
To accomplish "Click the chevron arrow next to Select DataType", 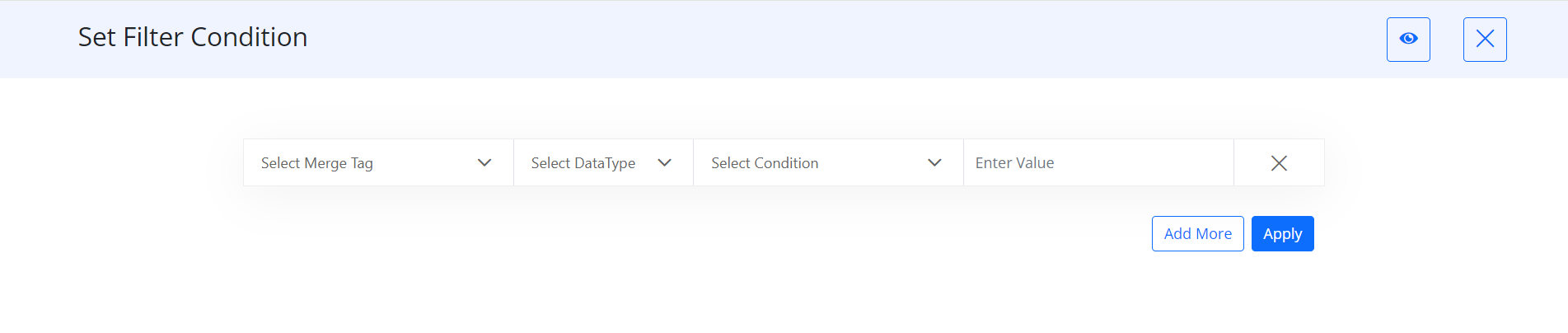I will tap(664, 163).
